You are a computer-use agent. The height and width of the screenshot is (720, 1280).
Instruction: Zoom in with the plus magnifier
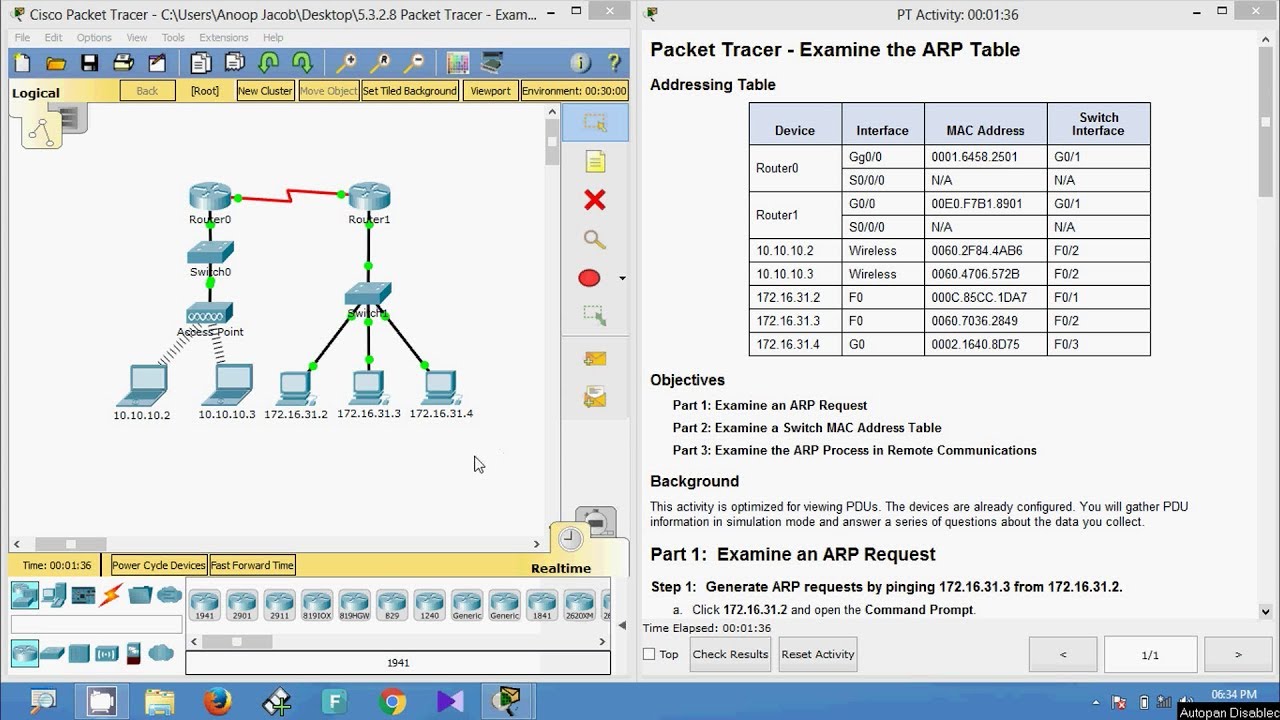(x=346, y=63)
